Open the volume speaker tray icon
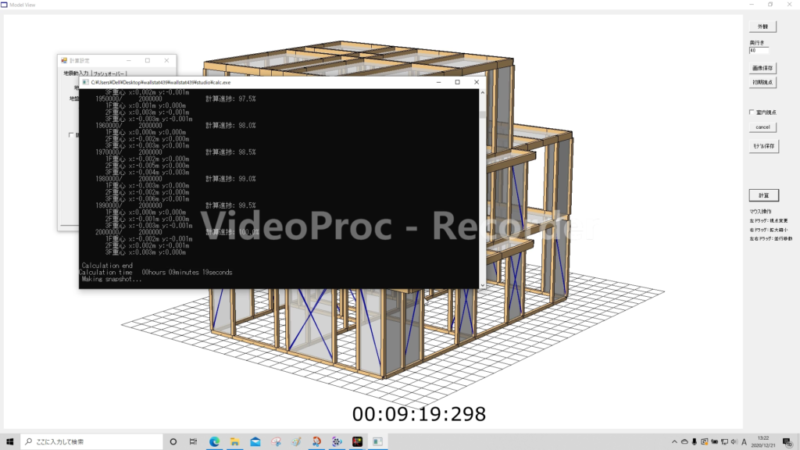Image resolution: width=800 pixels, height=450 pixels. coord(734,442)
